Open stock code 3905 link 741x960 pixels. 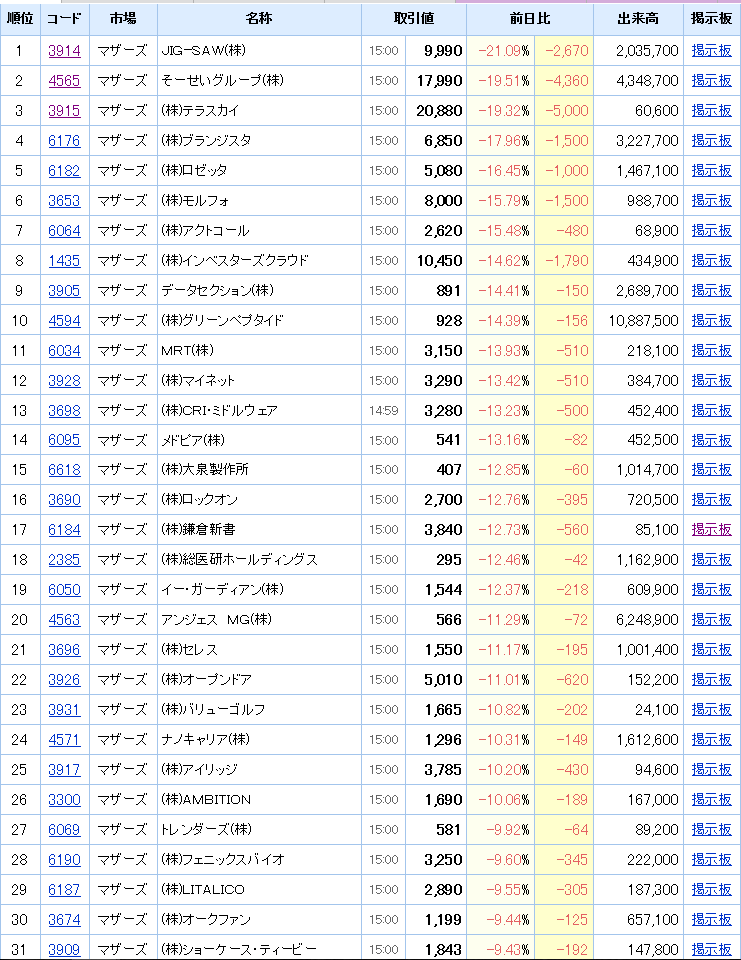(x=64, y=291)
